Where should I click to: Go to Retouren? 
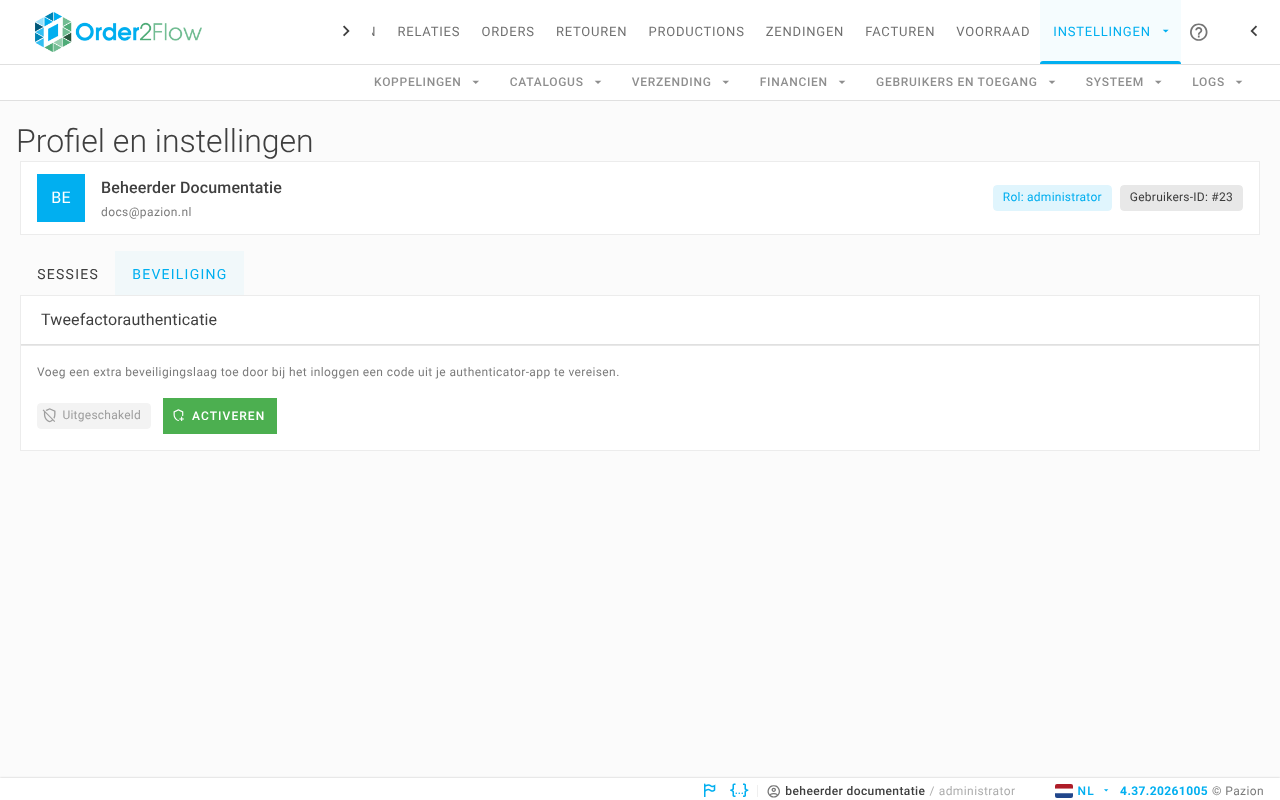coord(591,32)
